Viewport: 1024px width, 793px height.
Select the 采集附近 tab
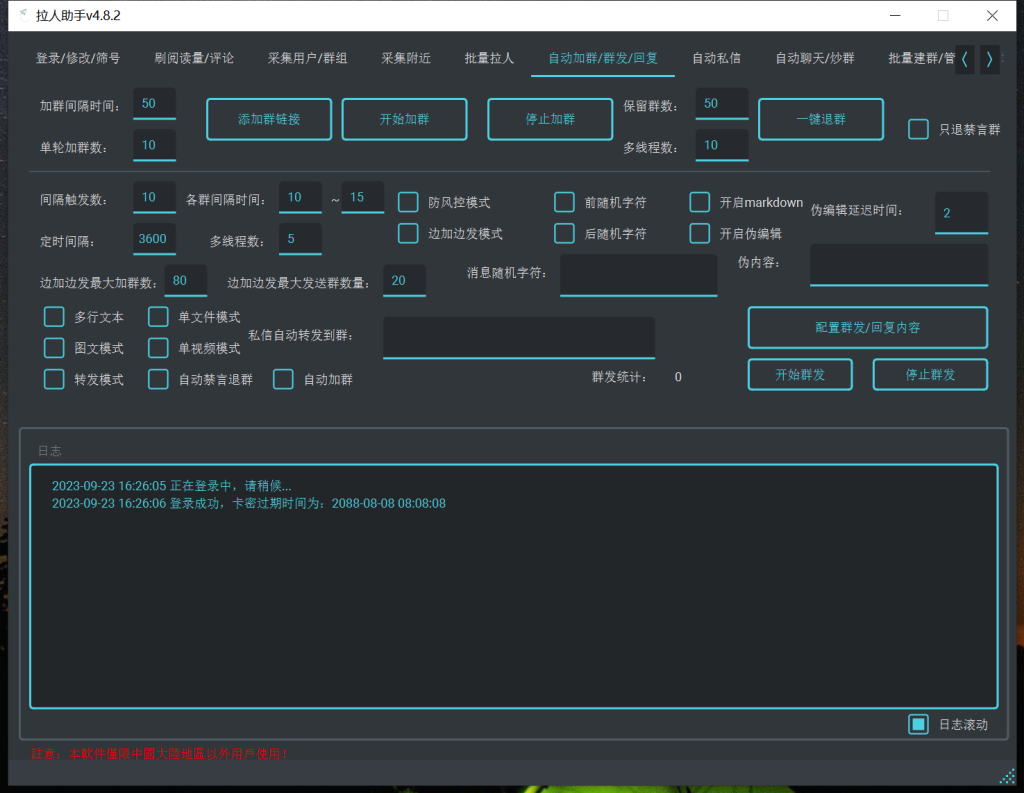tap(406, 58)
